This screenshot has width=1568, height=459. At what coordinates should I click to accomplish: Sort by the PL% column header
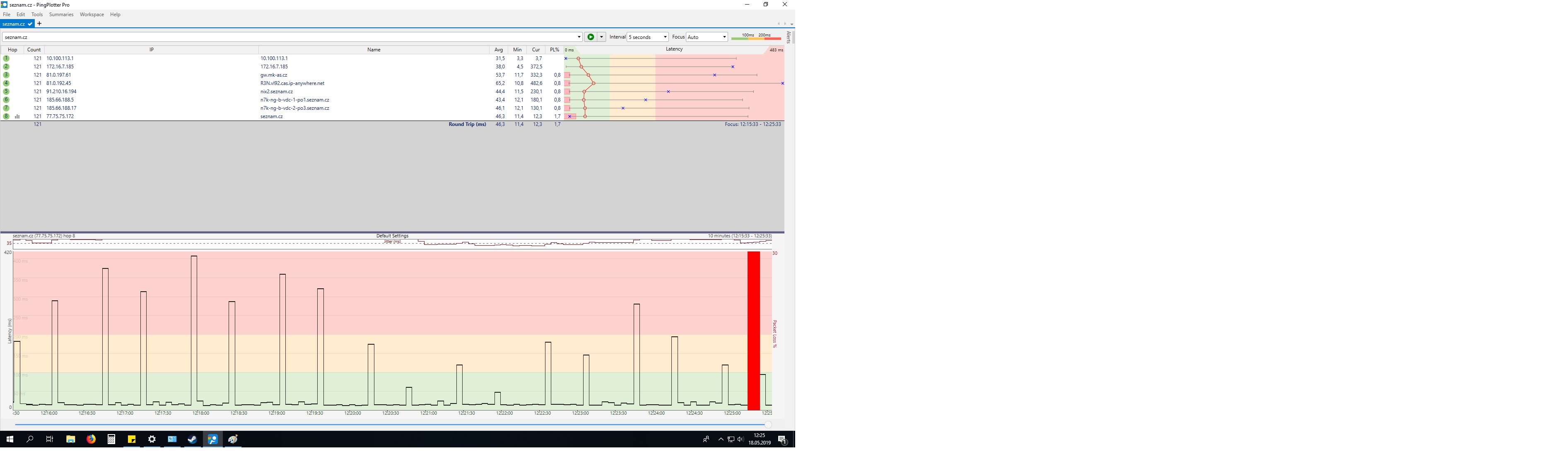(554, 50)
